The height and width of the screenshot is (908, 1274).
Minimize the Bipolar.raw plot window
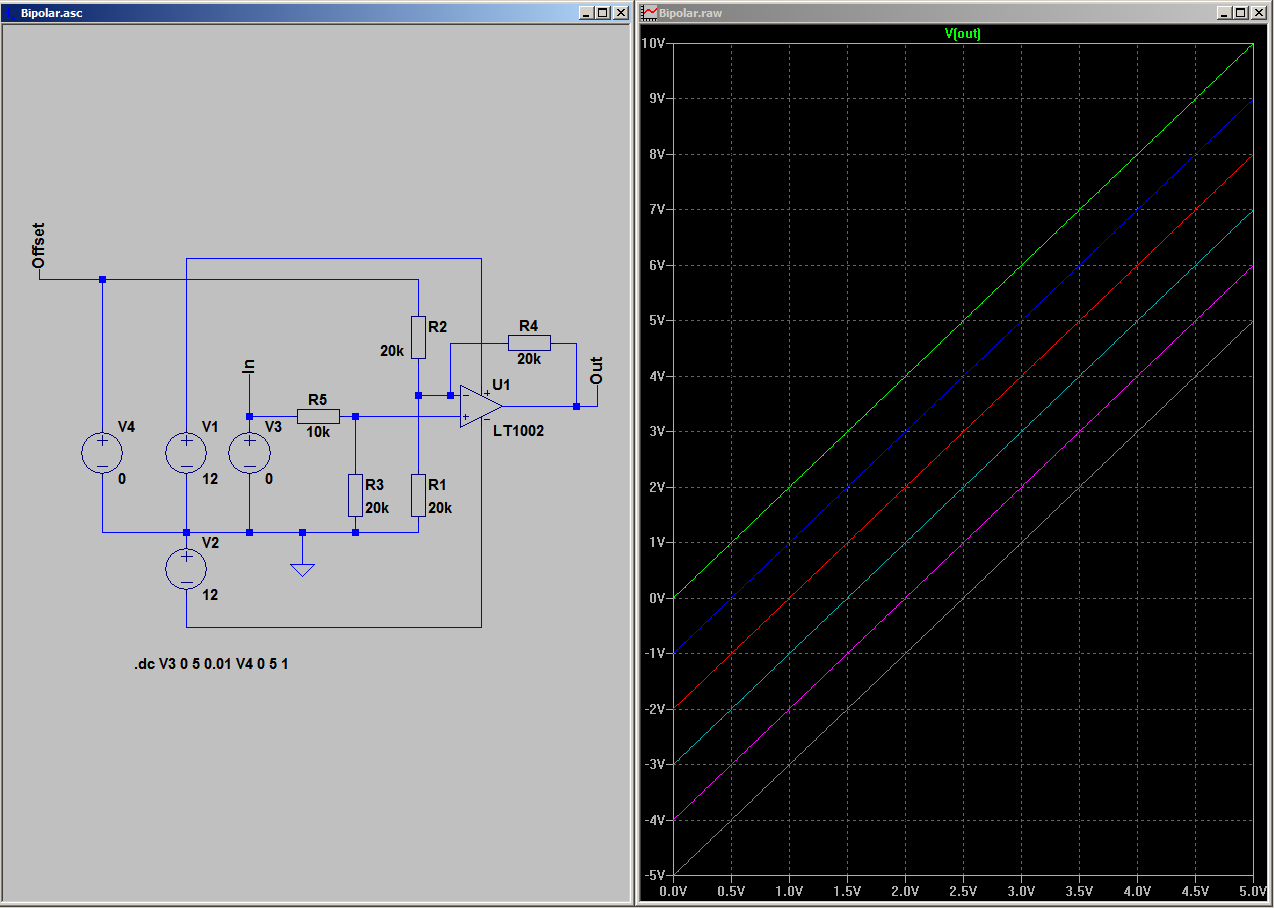coord(1225,13)
